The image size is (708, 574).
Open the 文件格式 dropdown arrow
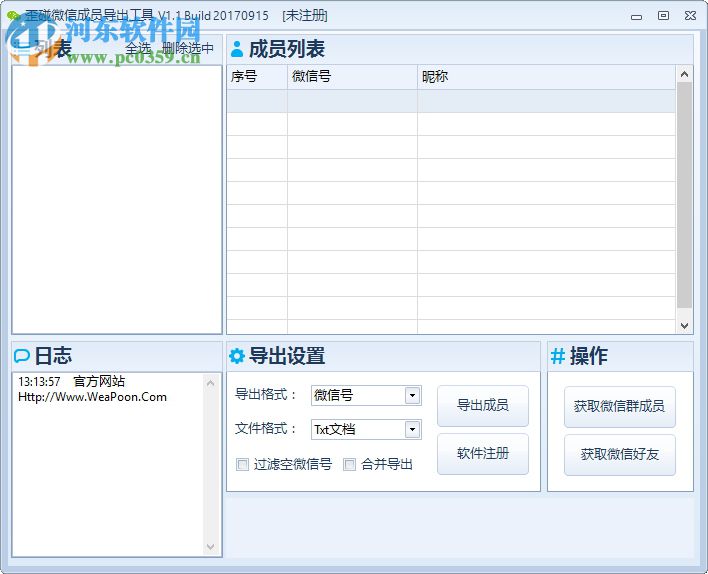tap(412, 429)
